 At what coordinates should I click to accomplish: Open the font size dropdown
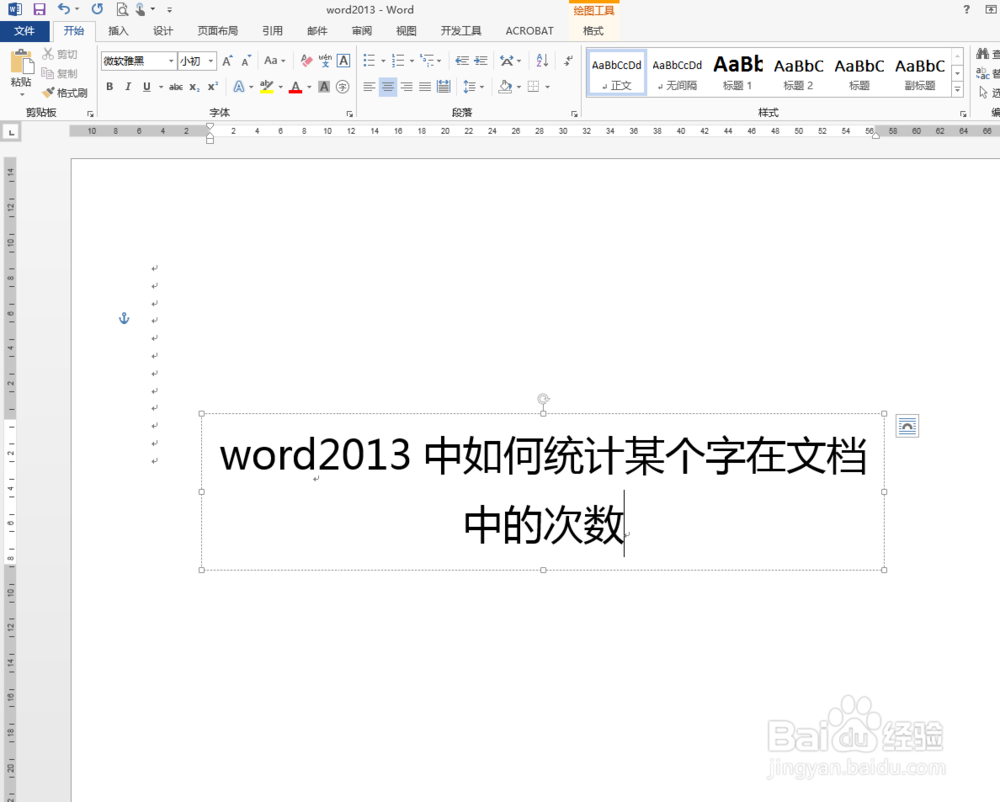coord(210,61)
